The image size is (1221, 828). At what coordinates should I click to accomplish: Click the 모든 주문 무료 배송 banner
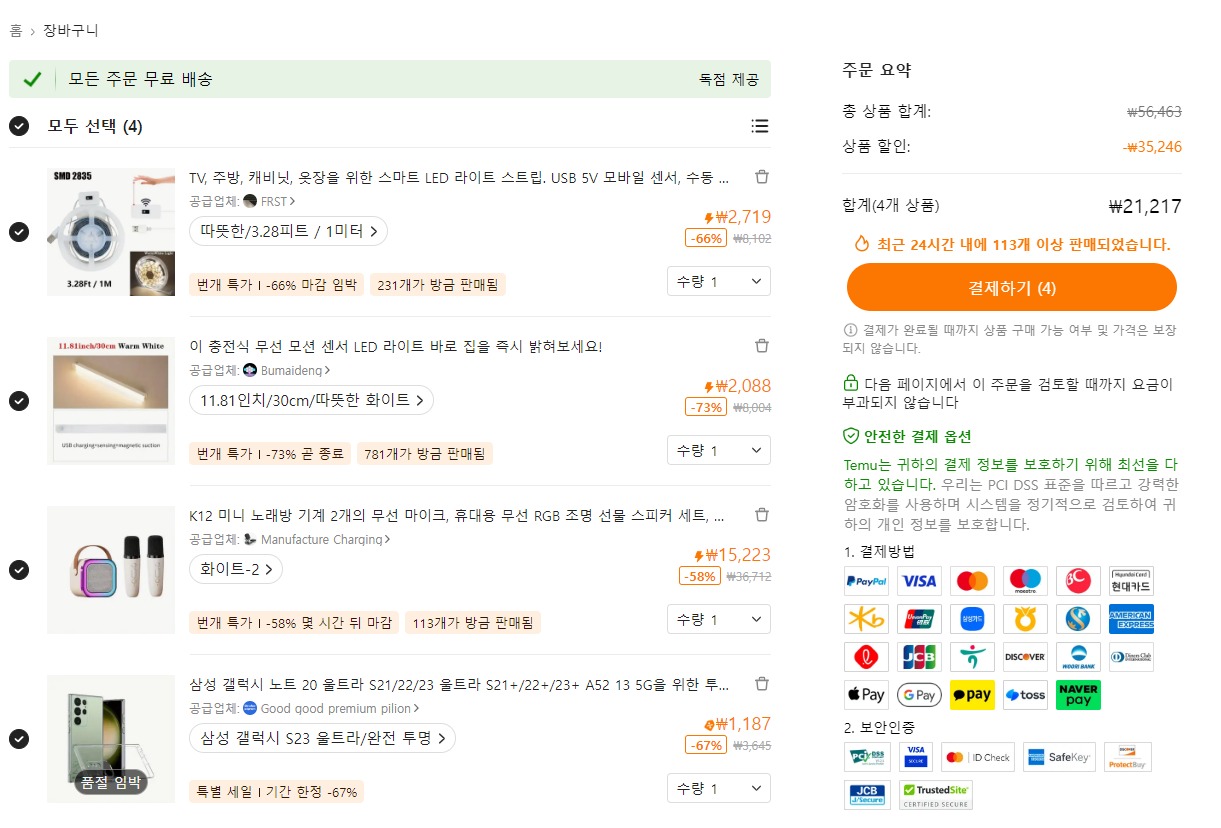(x=390, y=79)
